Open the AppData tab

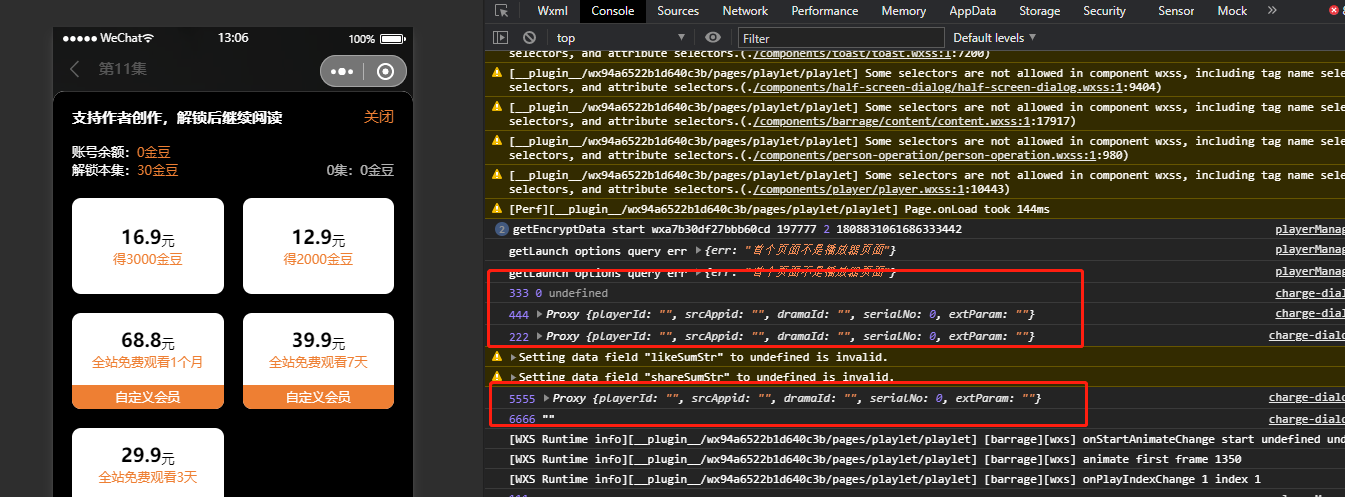click(x=973, y=11)
